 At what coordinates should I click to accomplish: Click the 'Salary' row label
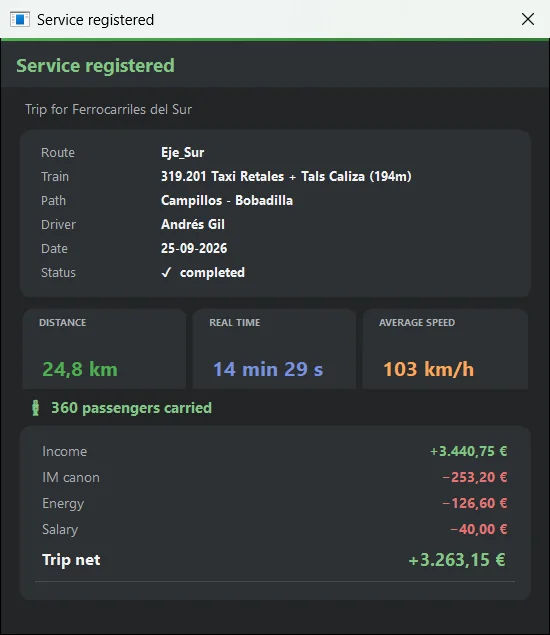[60, 529]
